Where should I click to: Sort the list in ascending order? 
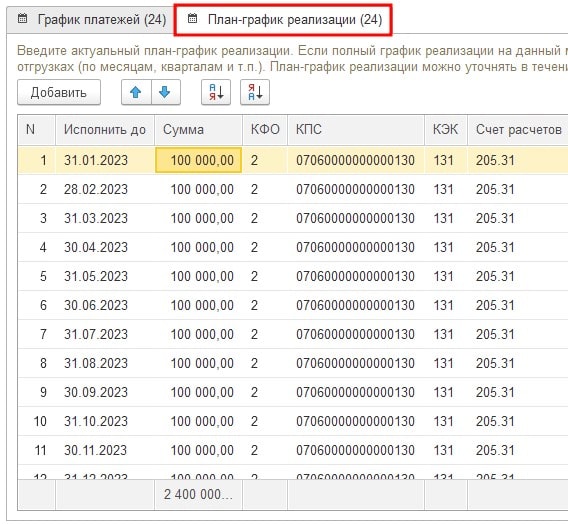(x=216, y=92)
